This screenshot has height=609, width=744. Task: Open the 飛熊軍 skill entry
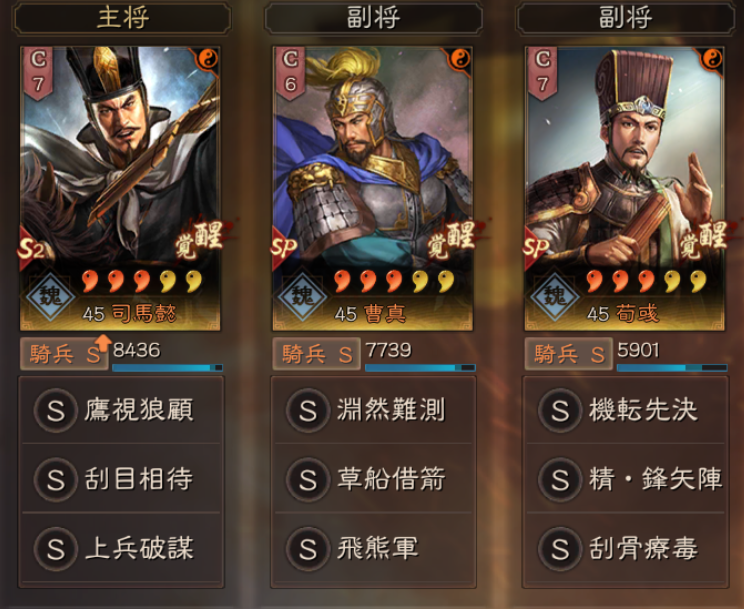pos(373,548)
